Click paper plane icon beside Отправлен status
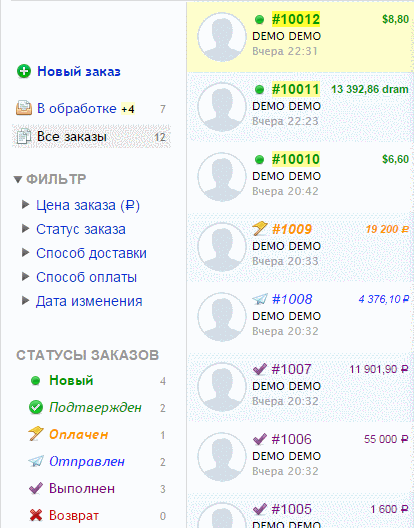Screen dimensions: 414x528 point(36,461)
